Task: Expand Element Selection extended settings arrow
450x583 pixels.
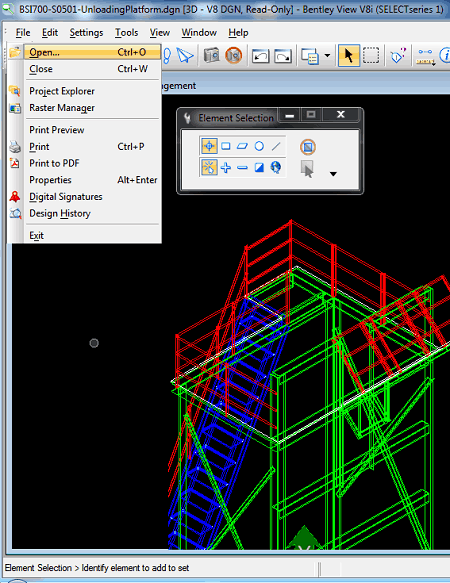Action: click(x=333, y=174)
